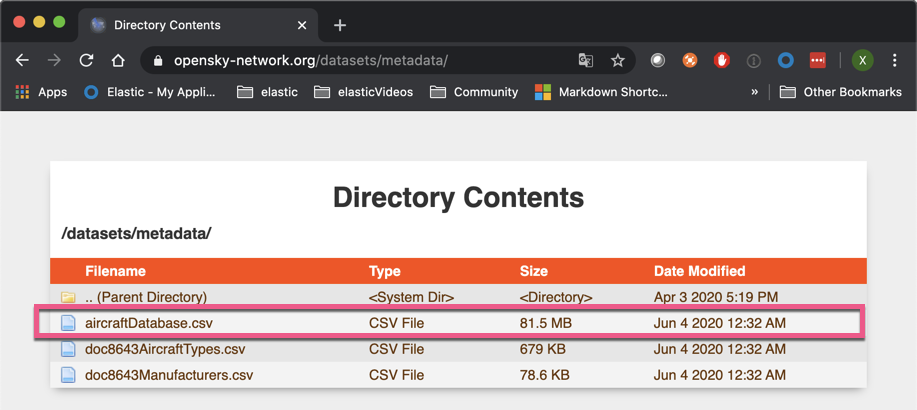Click the address bar URL field
The image size is (917, 410).
360,60
